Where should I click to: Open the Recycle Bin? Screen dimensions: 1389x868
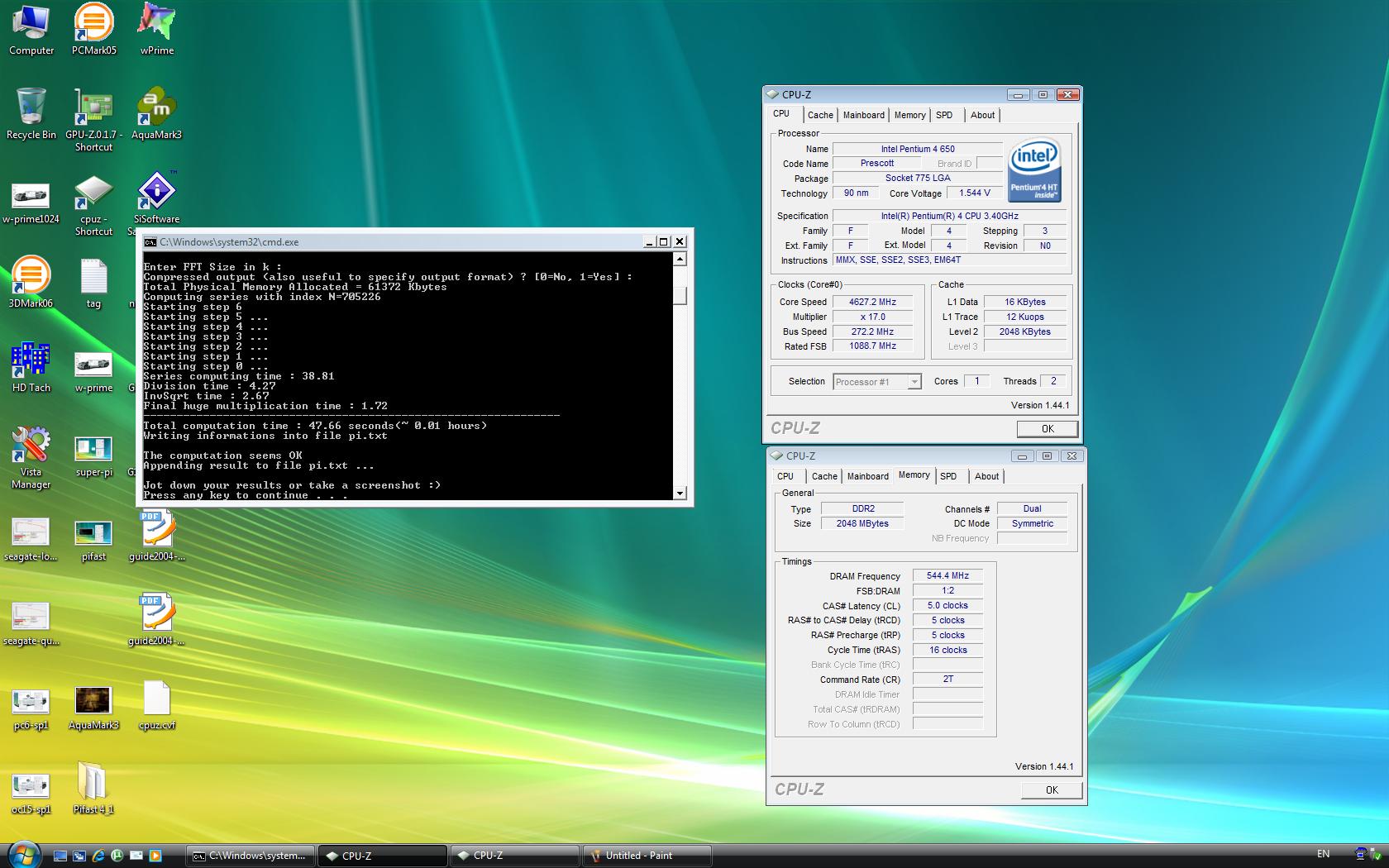pos(31,114)
